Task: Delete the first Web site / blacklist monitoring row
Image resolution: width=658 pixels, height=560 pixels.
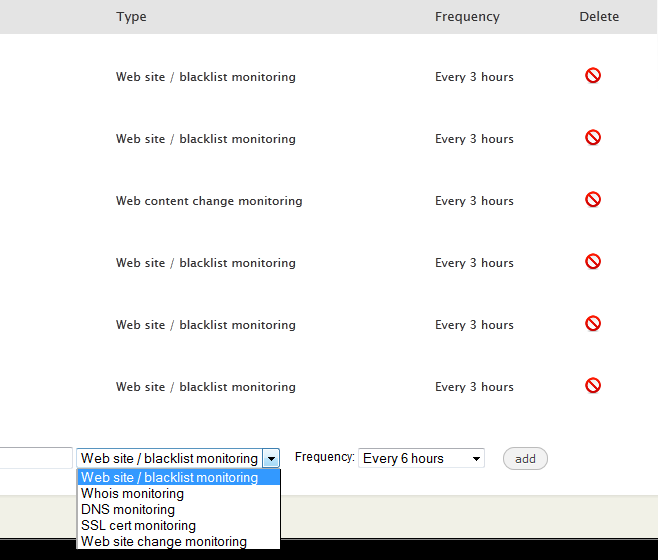Action: point(593,76)
